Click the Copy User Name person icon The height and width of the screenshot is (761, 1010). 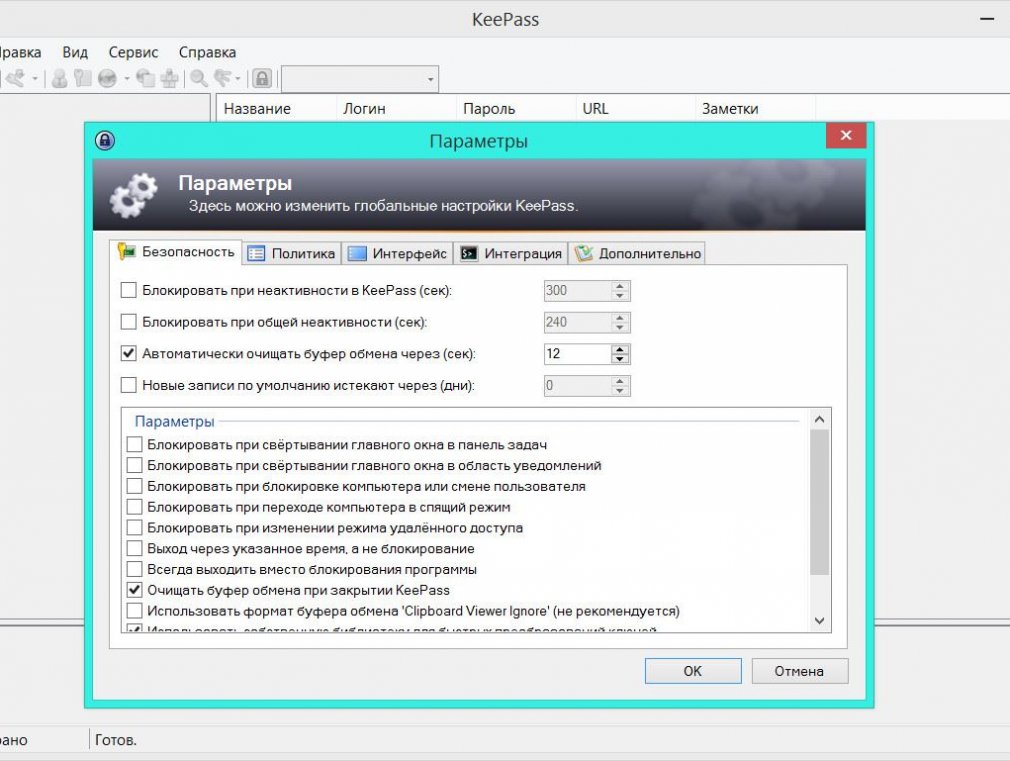[x=59, y=79]
